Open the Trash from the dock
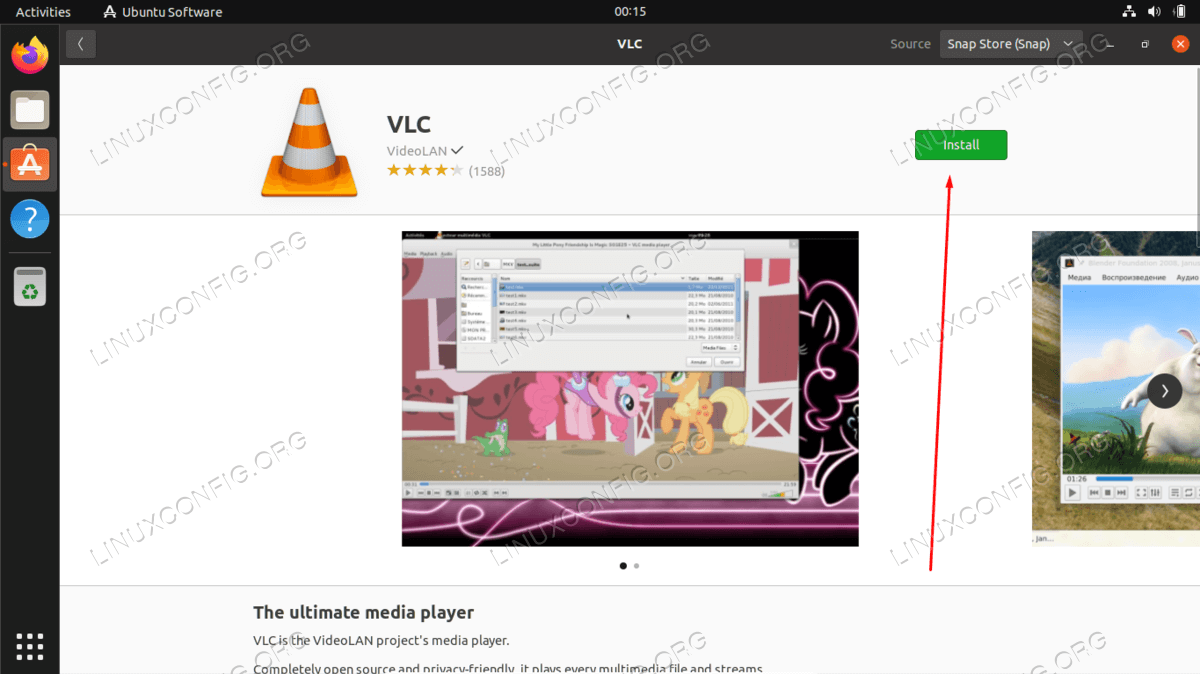 (30, 285)
